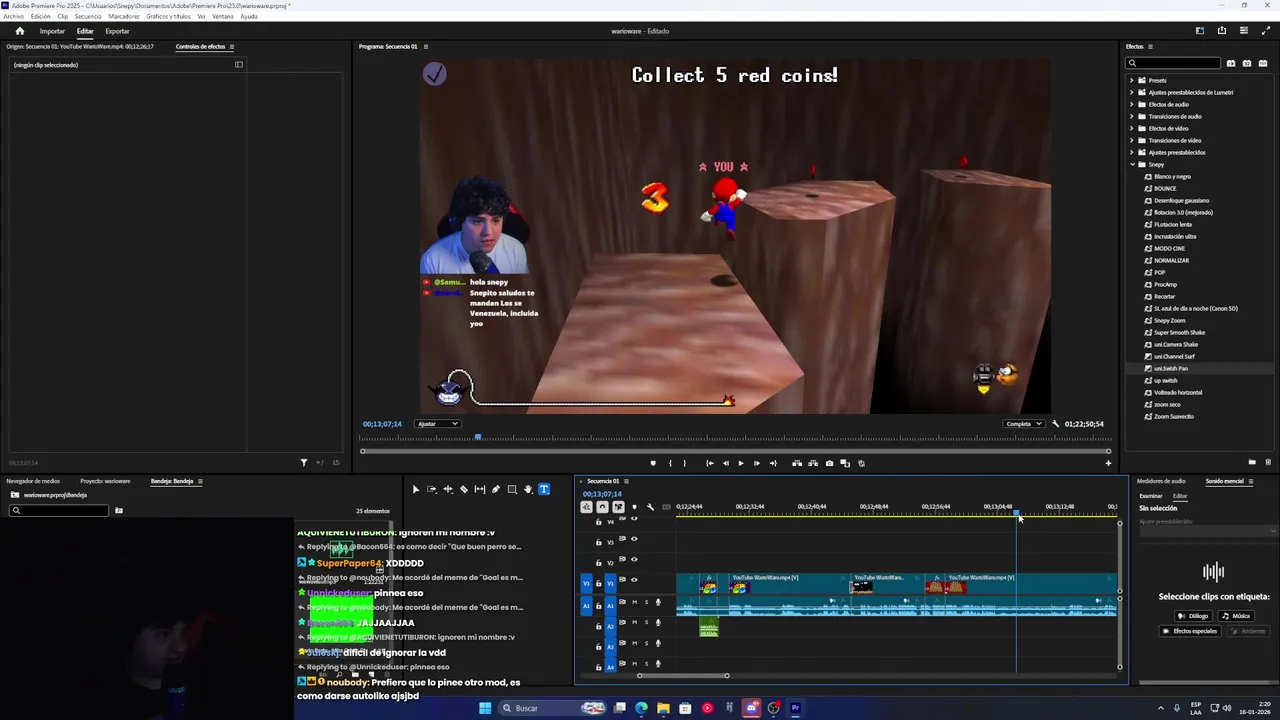The height and width of the screenshot is (720, 1280).
Task: Open Controles de efectos tab
Action: click(x=200, y=47)
